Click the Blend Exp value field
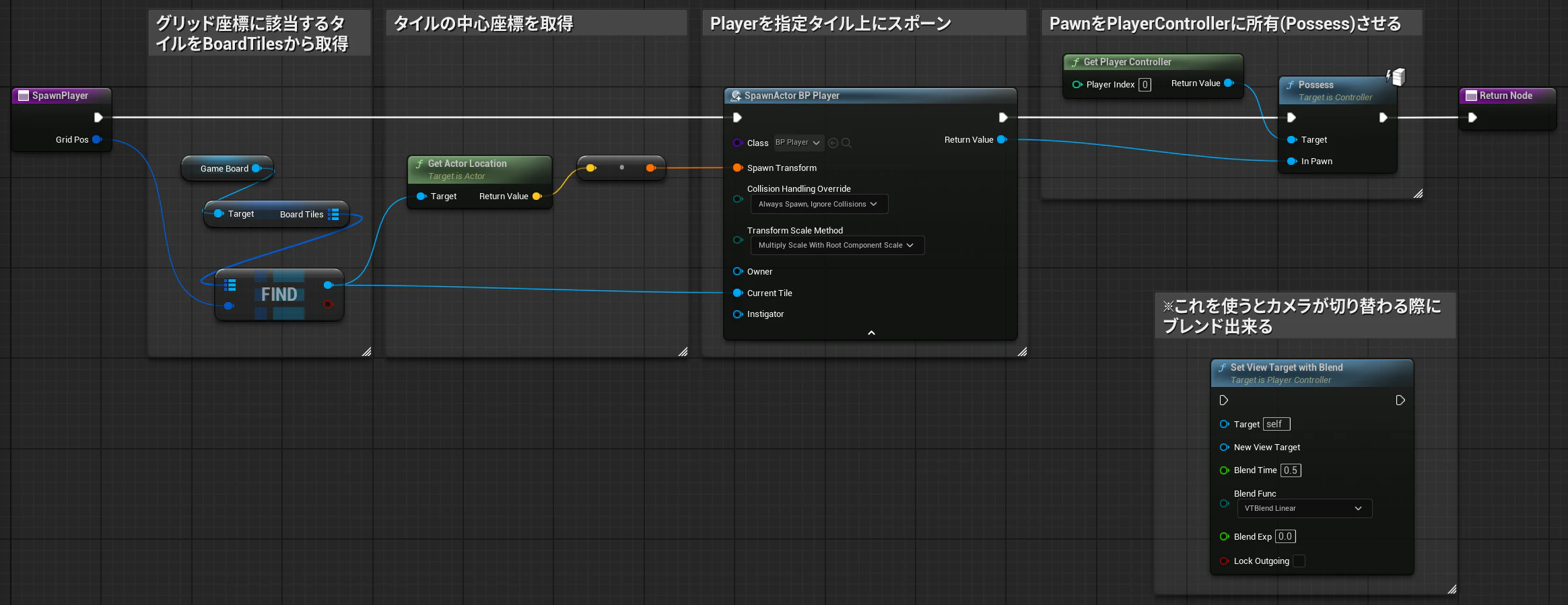The width and height of the screenshot is (1568, 605). pyautogui.click(x=1285, y=537)
